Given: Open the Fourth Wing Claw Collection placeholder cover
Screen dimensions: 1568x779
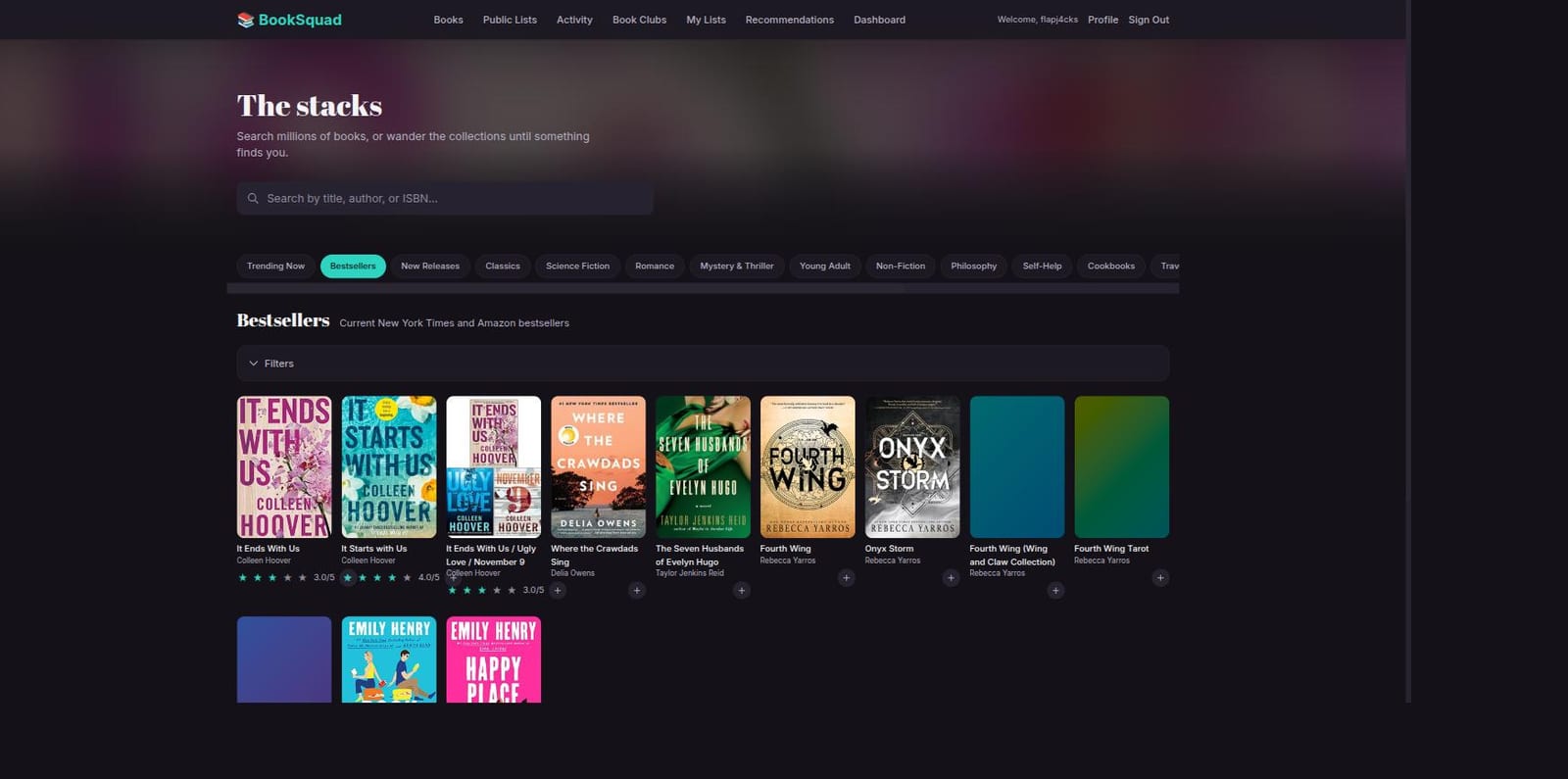Looking at the screenshot, I should tap(1017, 467).
